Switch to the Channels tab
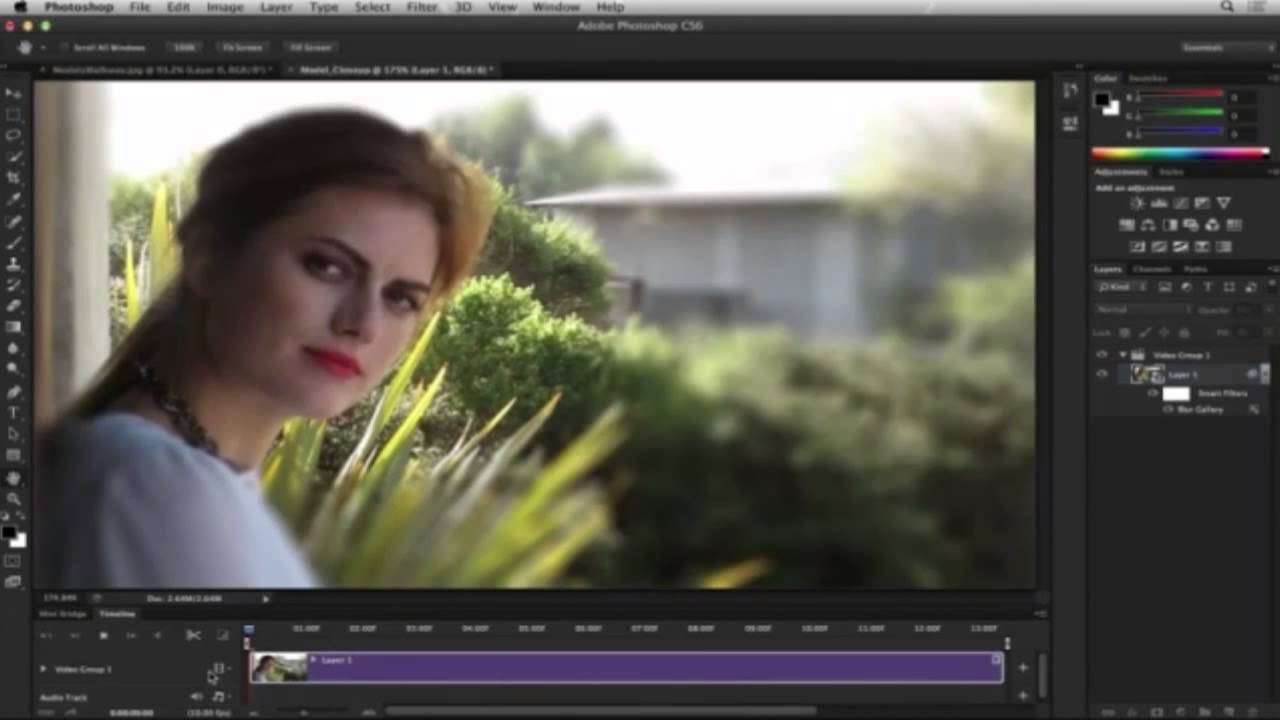 [x=1151, y=269]
